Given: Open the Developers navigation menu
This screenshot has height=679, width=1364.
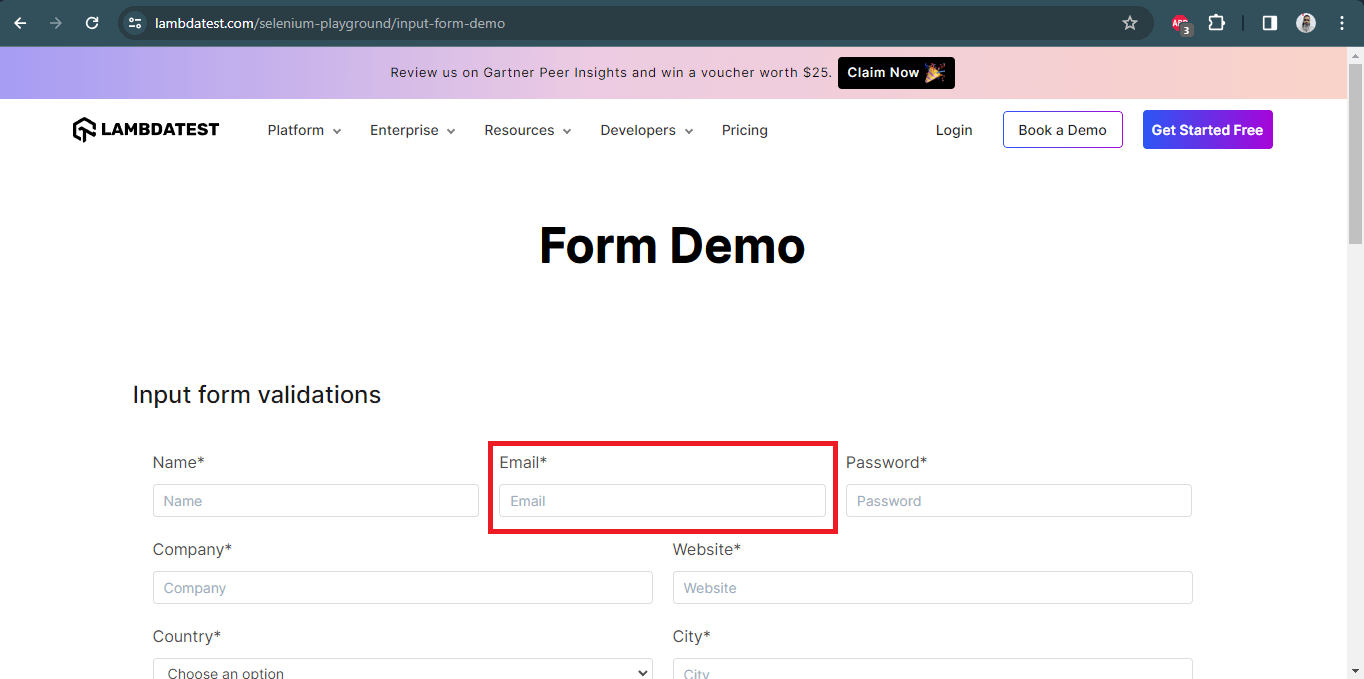Looking at the screenshot, I should [x=646, y=130].
